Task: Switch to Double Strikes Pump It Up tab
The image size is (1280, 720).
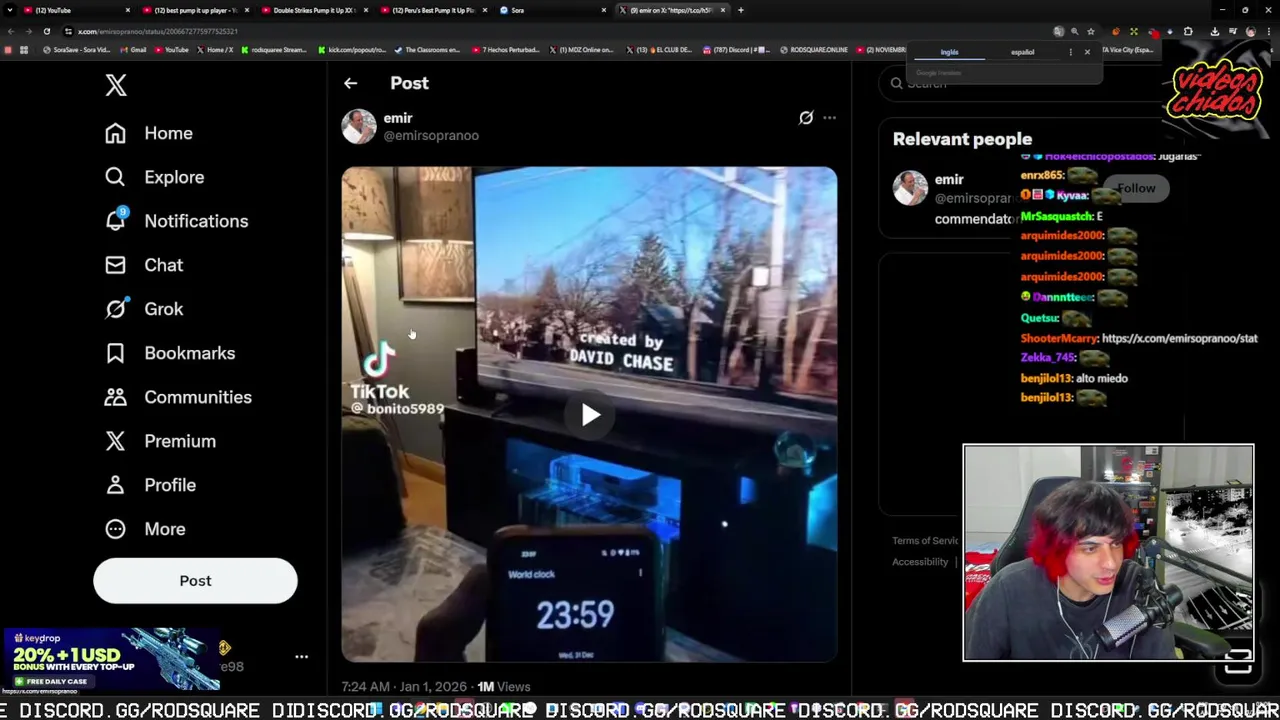Action: pos(314,10)
